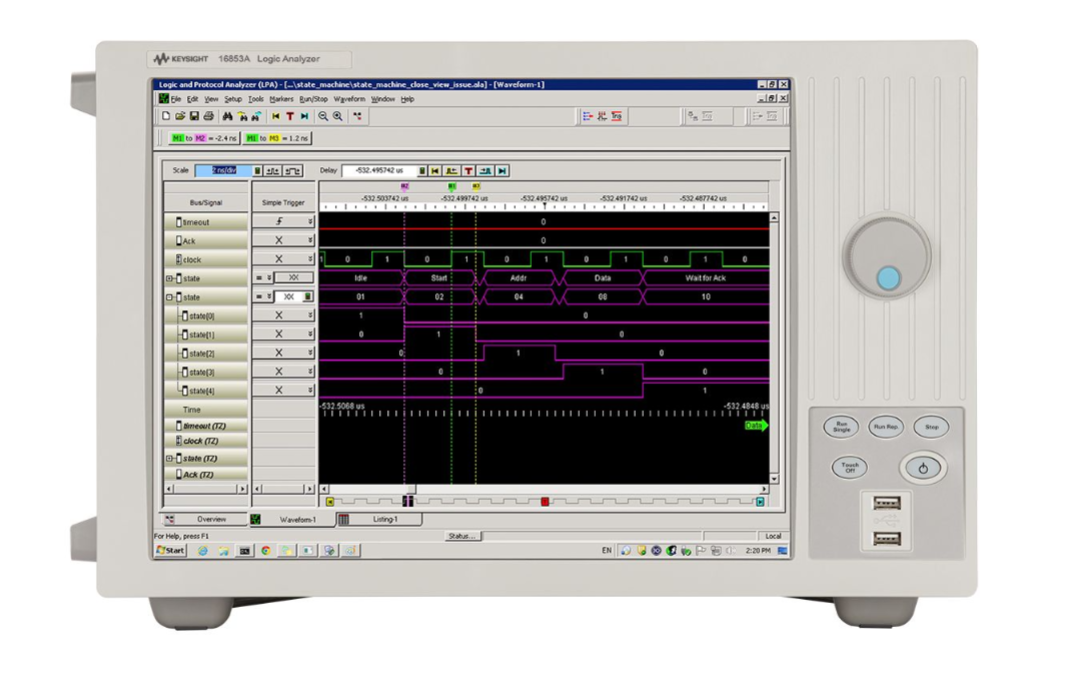Open a saved file with the Open folder icon
The height and width of the screenshot is (694, 1075).
(x=182, y=115)
